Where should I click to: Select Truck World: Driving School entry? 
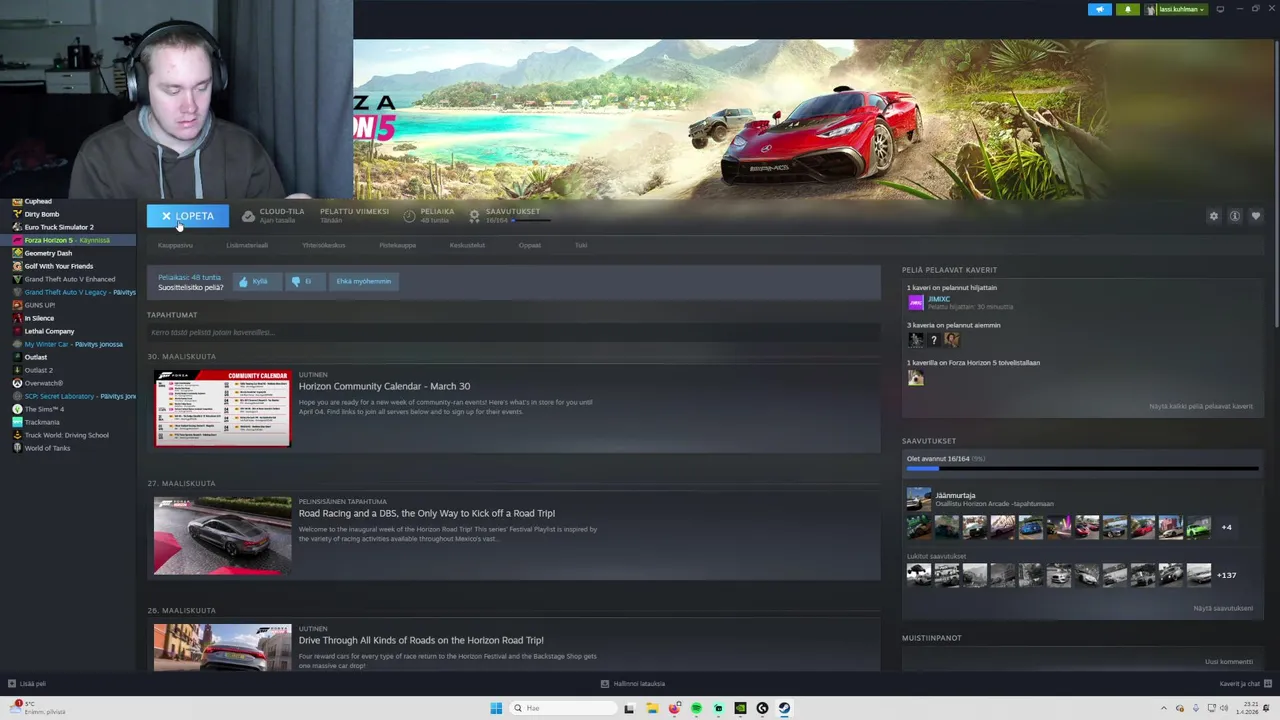click(x=66, y=435)
